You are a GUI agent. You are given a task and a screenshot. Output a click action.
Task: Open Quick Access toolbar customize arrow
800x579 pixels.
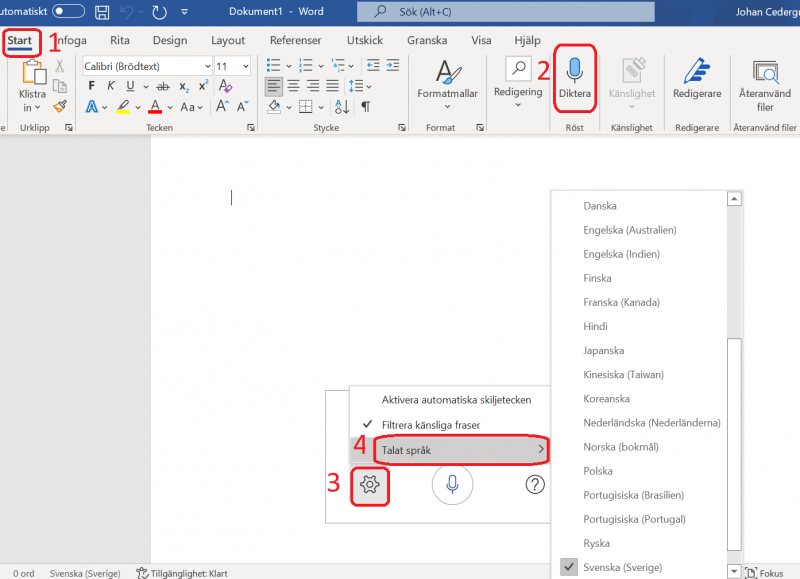pos(185,12)
